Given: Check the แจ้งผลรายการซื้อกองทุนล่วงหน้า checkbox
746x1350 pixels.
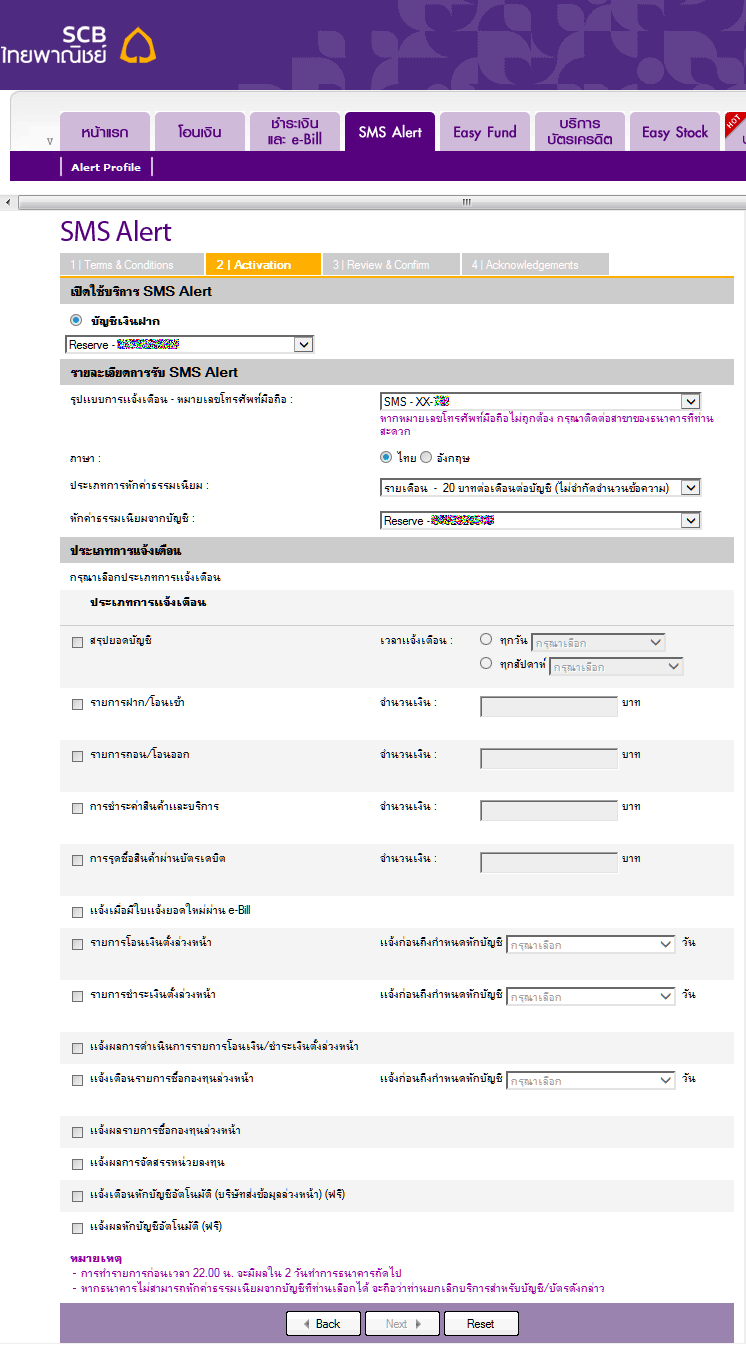Looking at the screenshot, I should (x=78, y=1132).
